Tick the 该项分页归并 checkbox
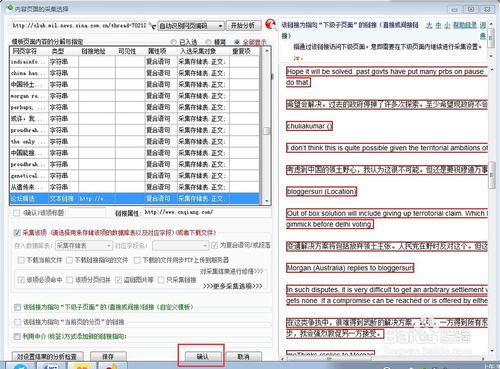The height and width of the screenshot is (369, 500). click(70, 280)
